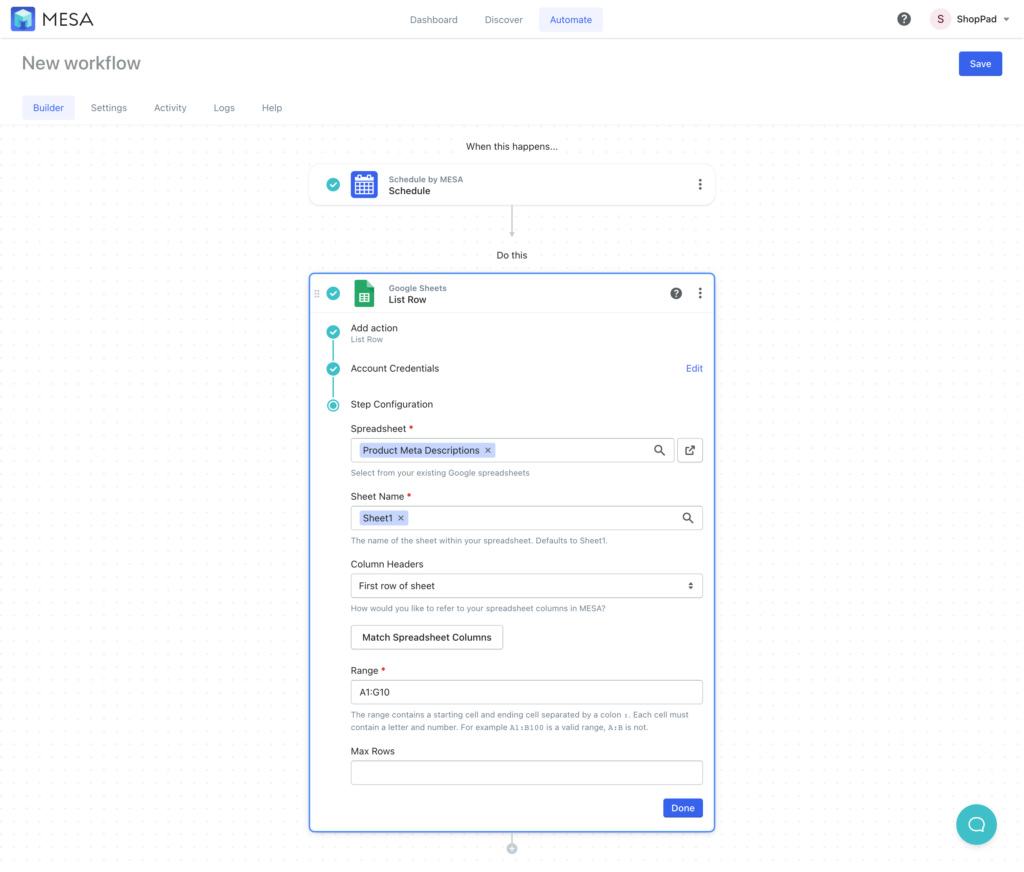Remove the Product Meta Descriptions spreadsheet selection
The height and width of the screenshot is (872, 1024).
(487, 450)
